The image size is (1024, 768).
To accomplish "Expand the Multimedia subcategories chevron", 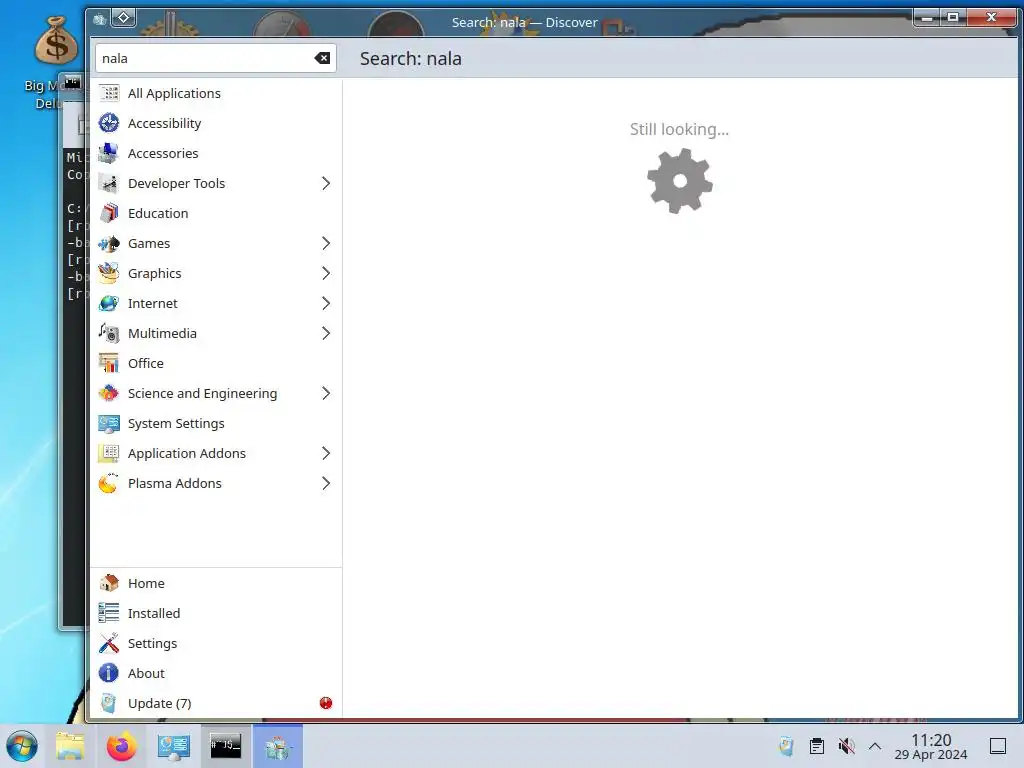I will pos(326,334).
